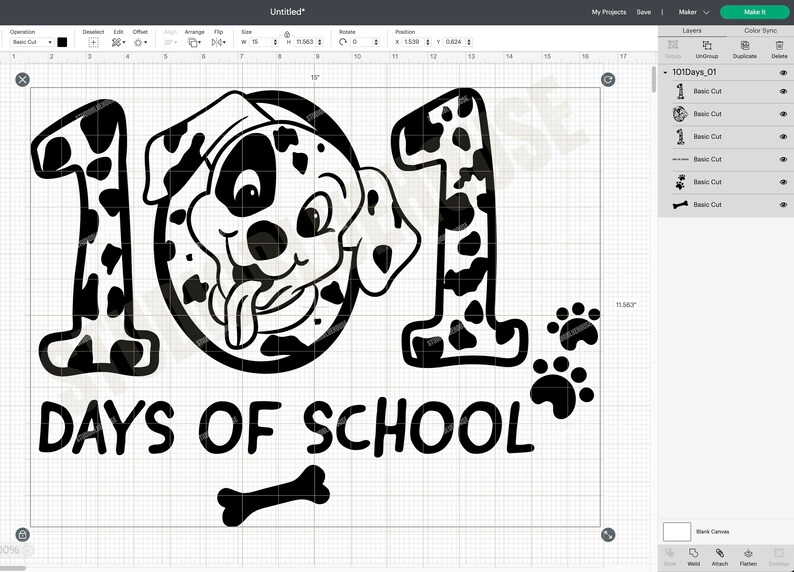The height and width of the screenshot is (572, 794).
Task: Click the Deselect icon in the toolbar
Action: tap(93, 43)
